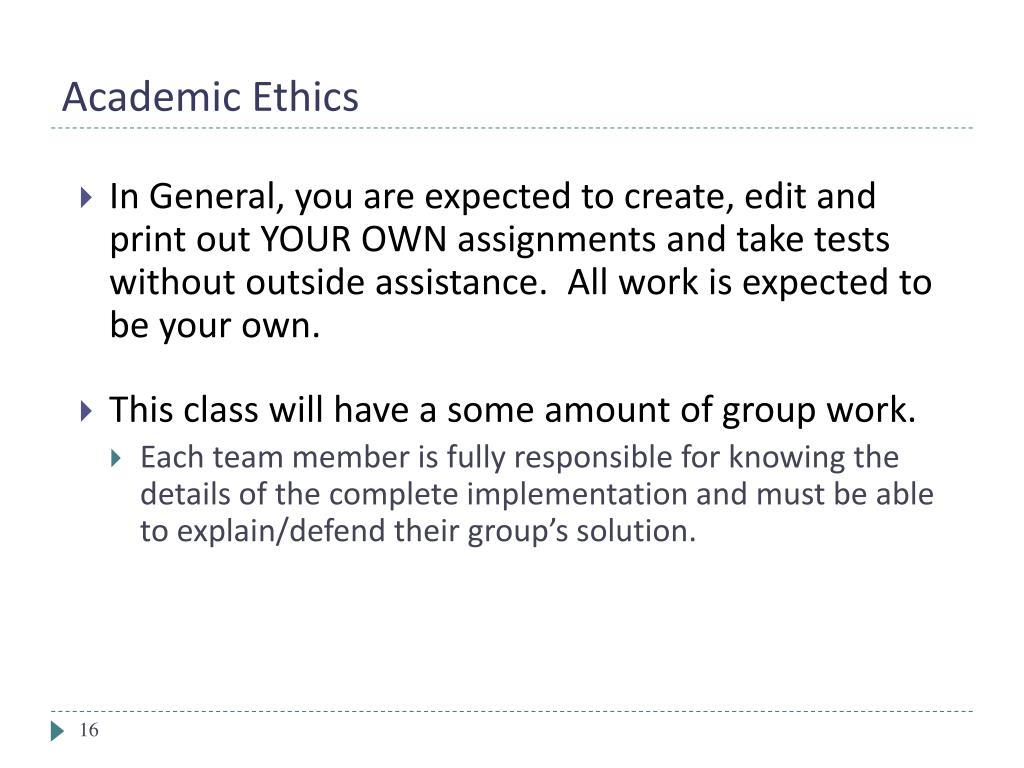Click the teal arrow beside slide number 16
This screenshot has width=1024, height=768.
pos(57,731)
